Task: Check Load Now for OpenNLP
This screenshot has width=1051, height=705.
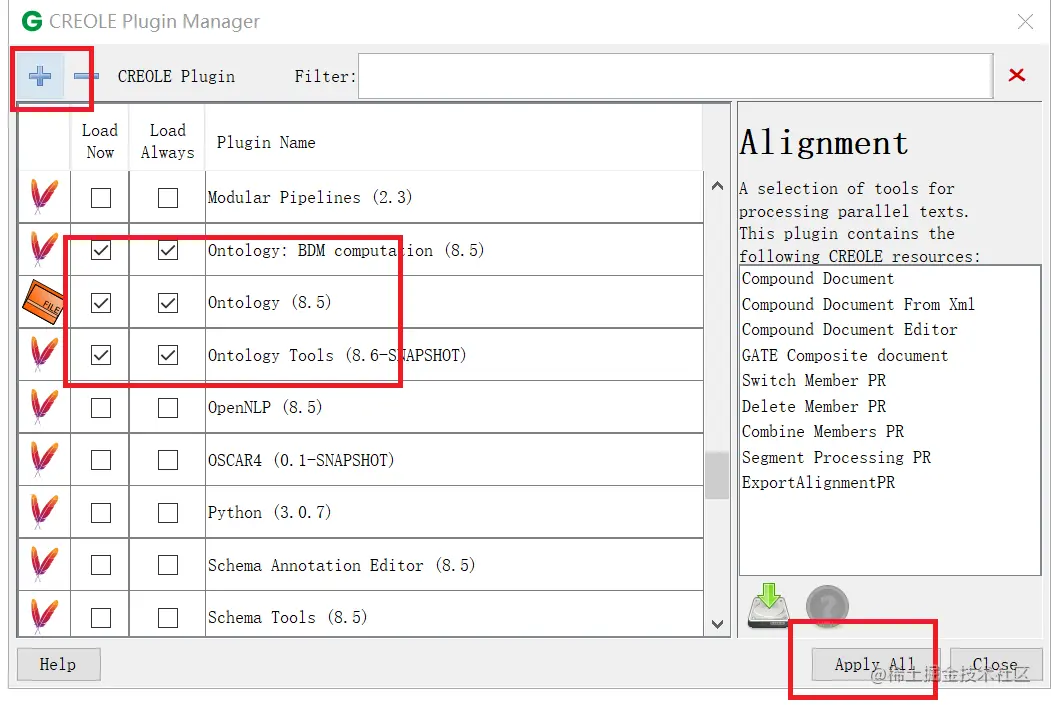Action: pos(101,408)
